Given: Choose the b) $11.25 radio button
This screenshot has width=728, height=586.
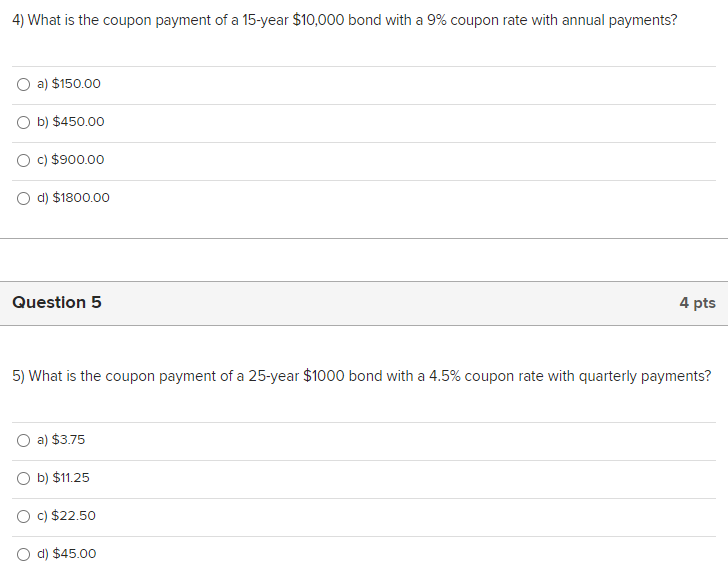Looking at the screenshot, I should 23,478.
